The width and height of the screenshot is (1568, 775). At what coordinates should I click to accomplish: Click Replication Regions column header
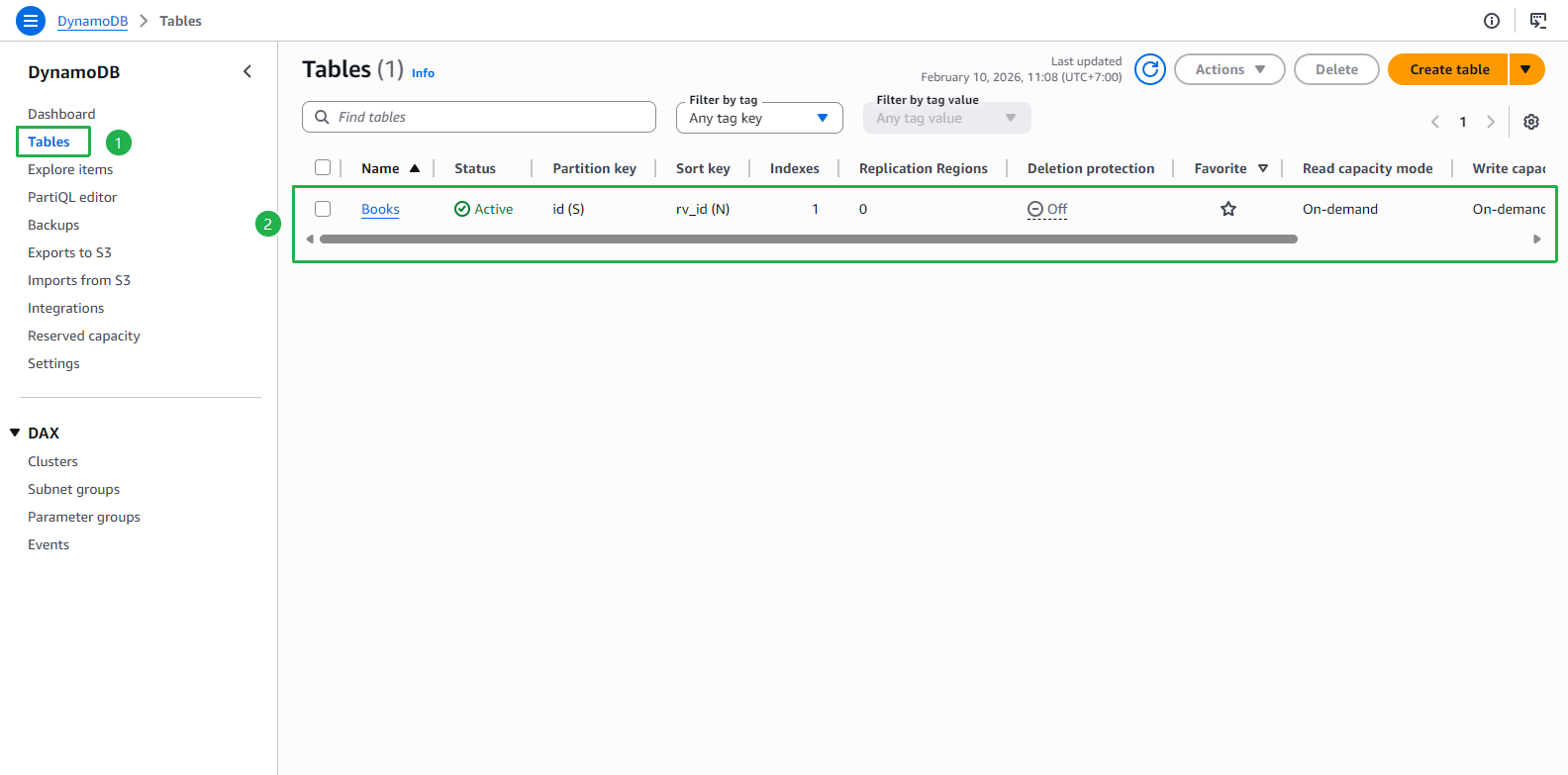pyautogui.click(x=924, y=168)
